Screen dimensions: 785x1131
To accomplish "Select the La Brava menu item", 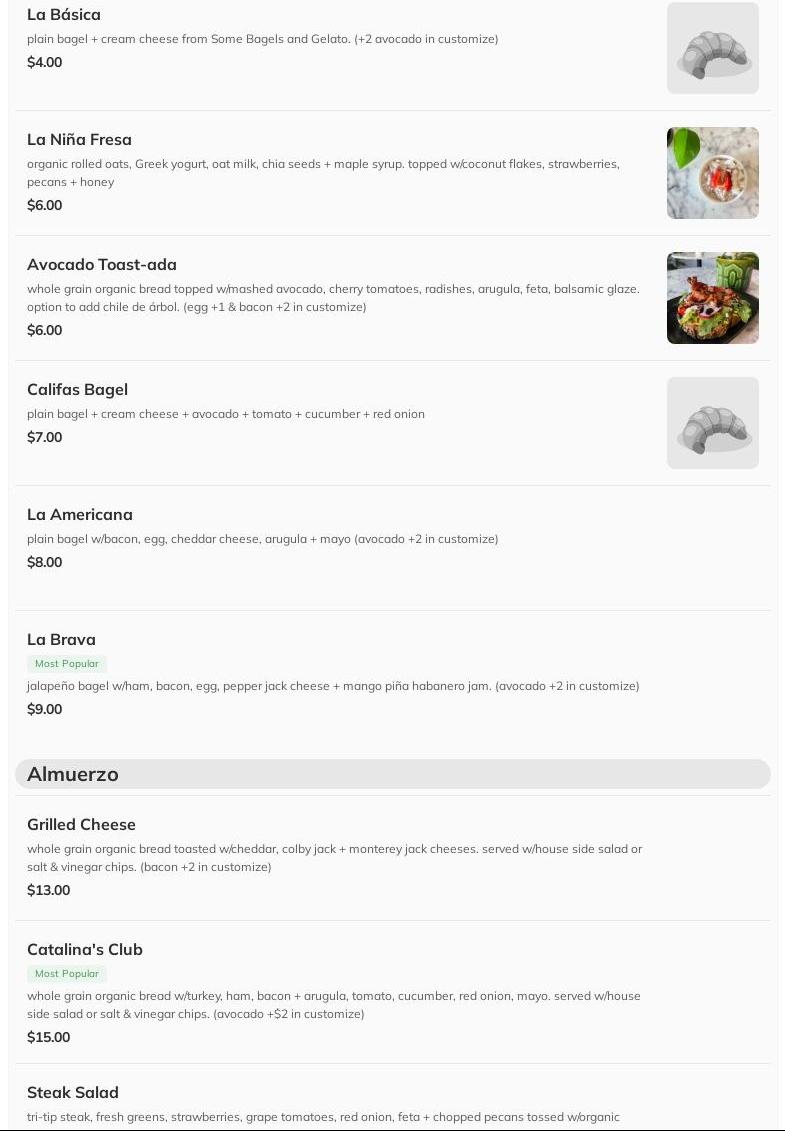I will 61,640.
